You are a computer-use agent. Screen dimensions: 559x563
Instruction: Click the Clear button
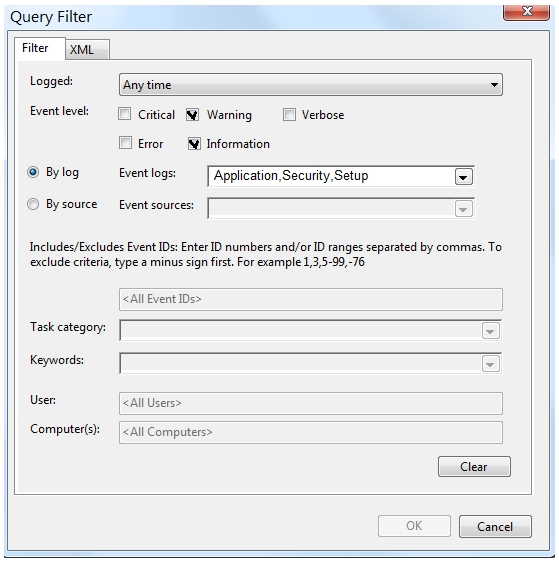coord(474,466)
